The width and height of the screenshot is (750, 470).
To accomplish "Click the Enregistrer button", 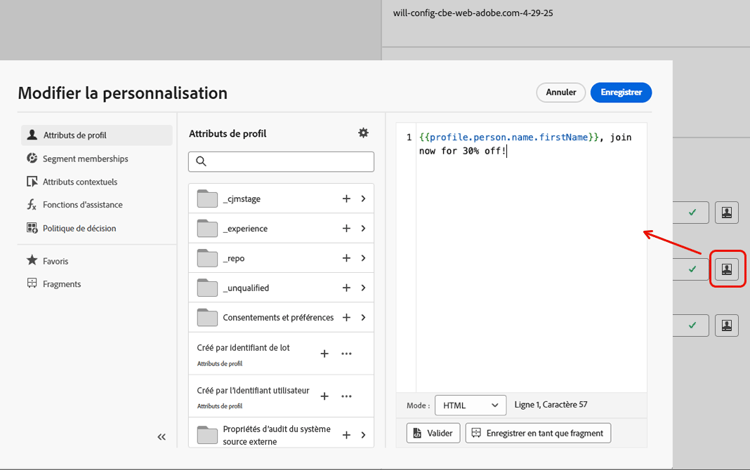I will point(621,92).
